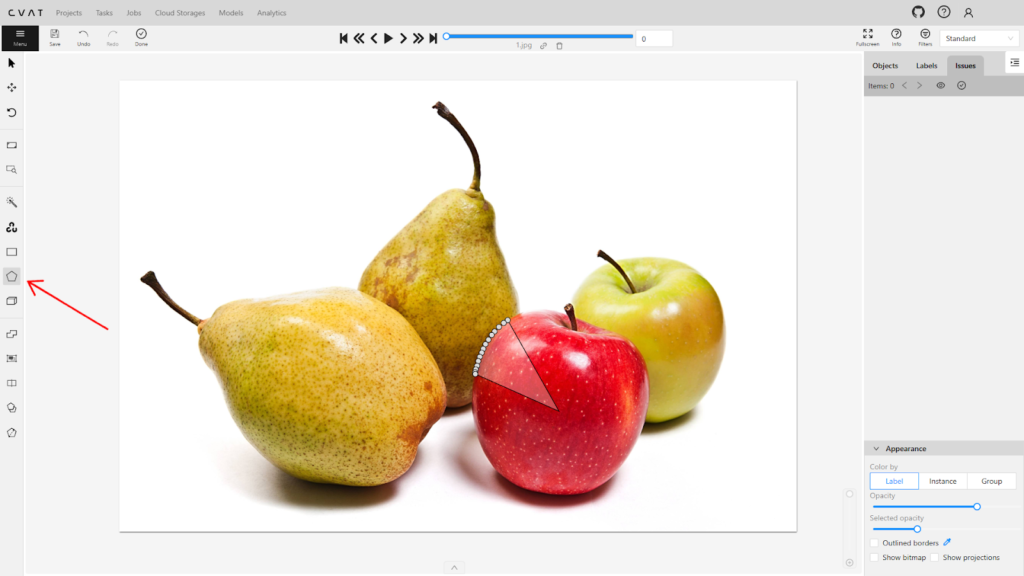Screen dimensions: 1024x576
Task: Go to the previous frame
Action: pyautogui.click(x=374, y=39)
